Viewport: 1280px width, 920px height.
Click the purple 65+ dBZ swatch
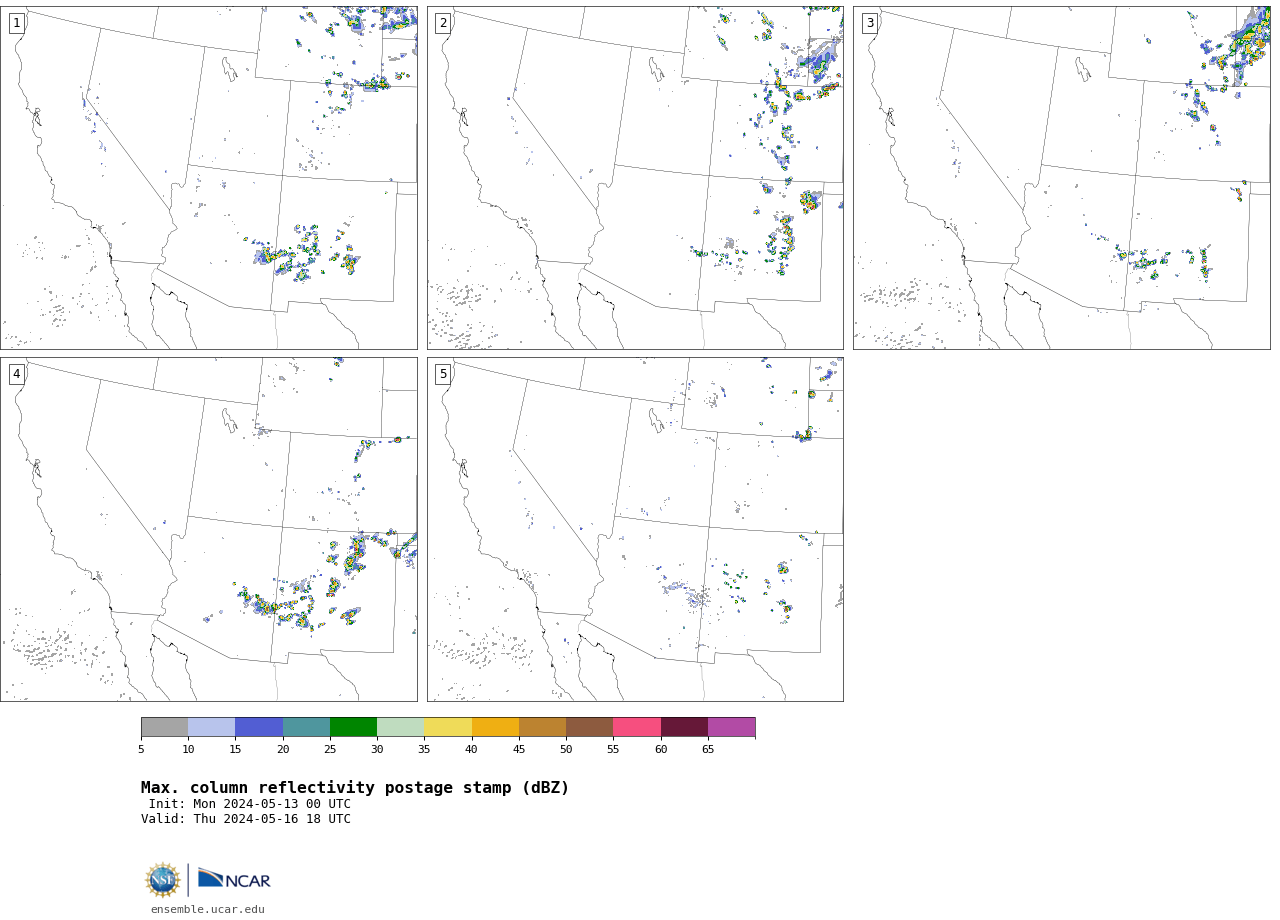click(731, 727)
